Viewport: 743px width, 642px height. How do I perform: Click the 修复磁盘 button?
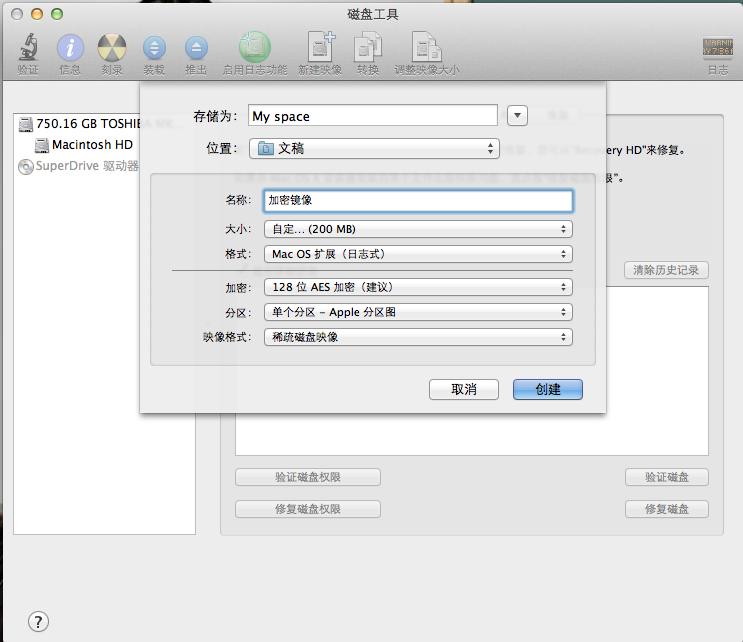click(x=667, y=509)
